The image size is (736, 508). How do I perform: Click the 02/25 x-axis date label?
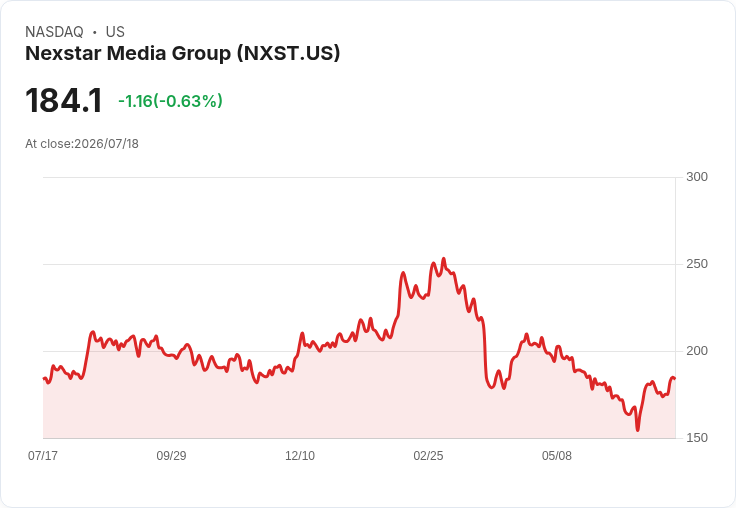428,455
